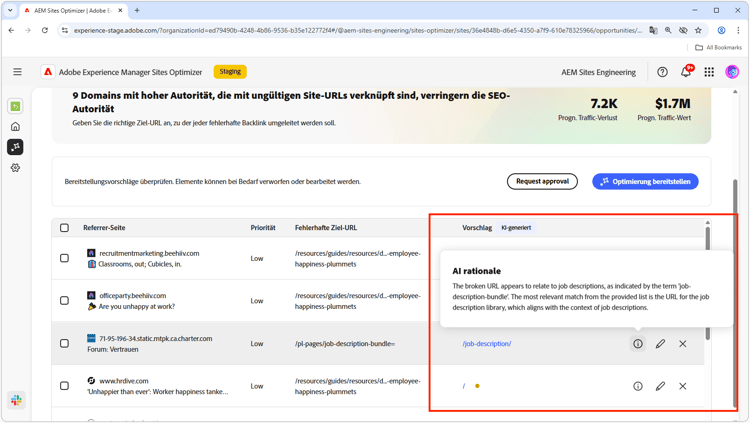The height and width of the screenshot is (423, 750).
Task: Click the translate page icon
Action: [653, 30]
